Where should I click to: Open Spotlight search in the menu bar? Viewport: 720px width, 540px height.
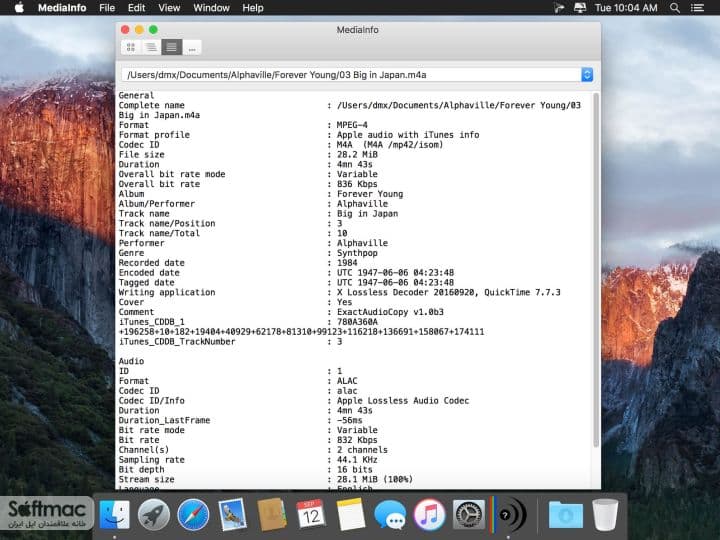click(675, 8)
